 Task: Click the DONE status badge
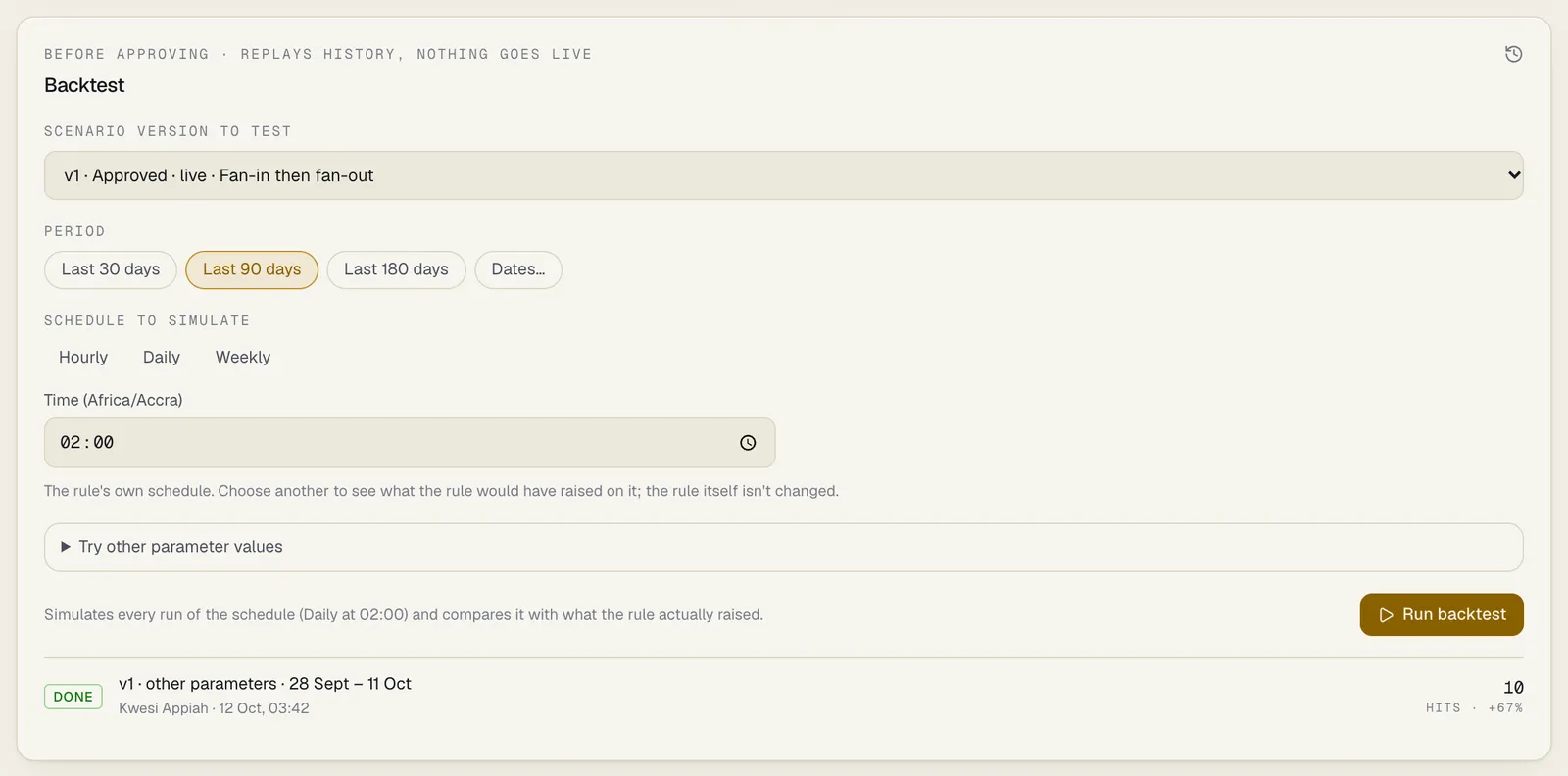tap(73, 697)
